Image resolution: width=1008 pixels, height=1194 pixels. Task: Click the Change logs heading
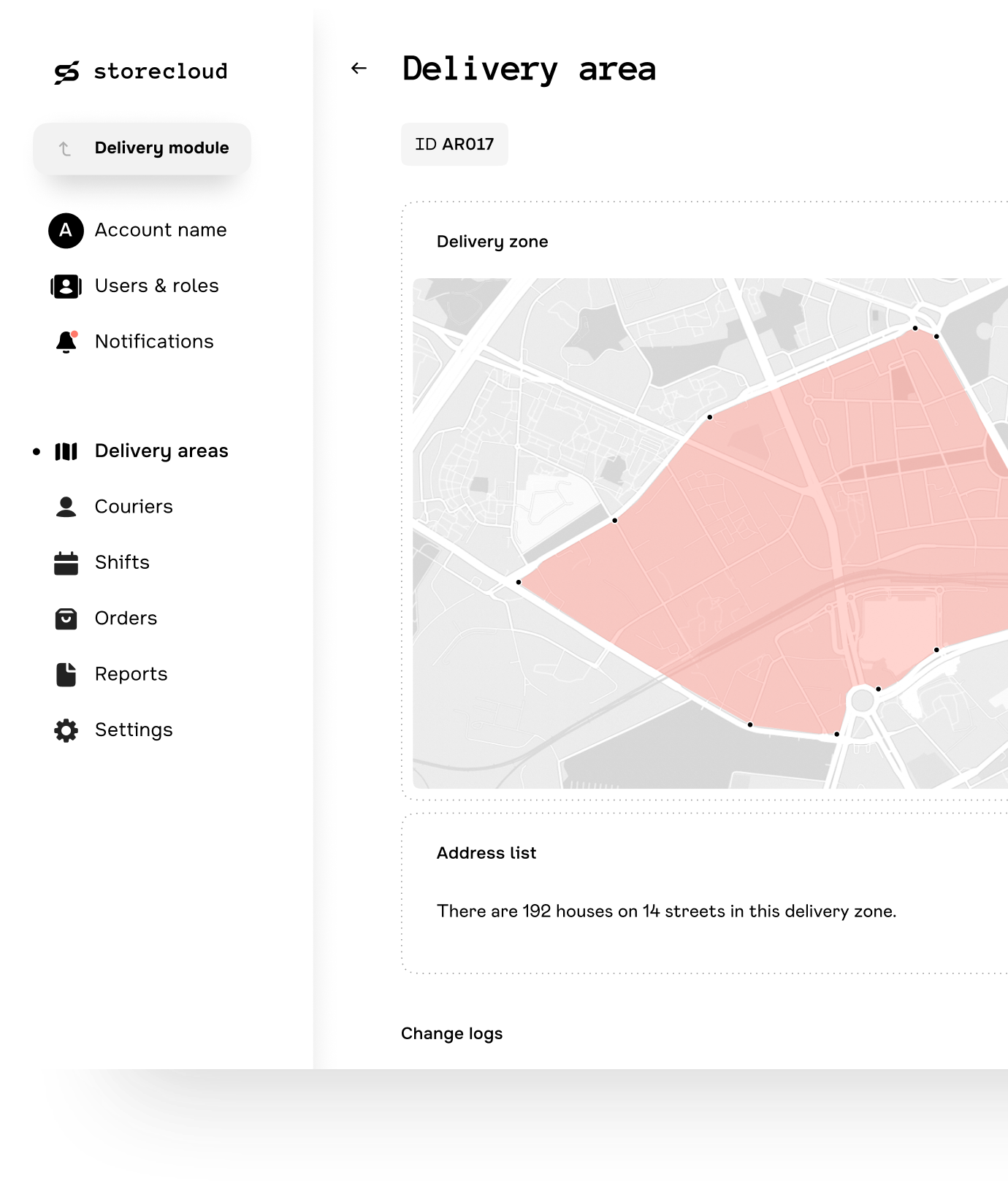pyautogui.click(x=452, y=1034)
